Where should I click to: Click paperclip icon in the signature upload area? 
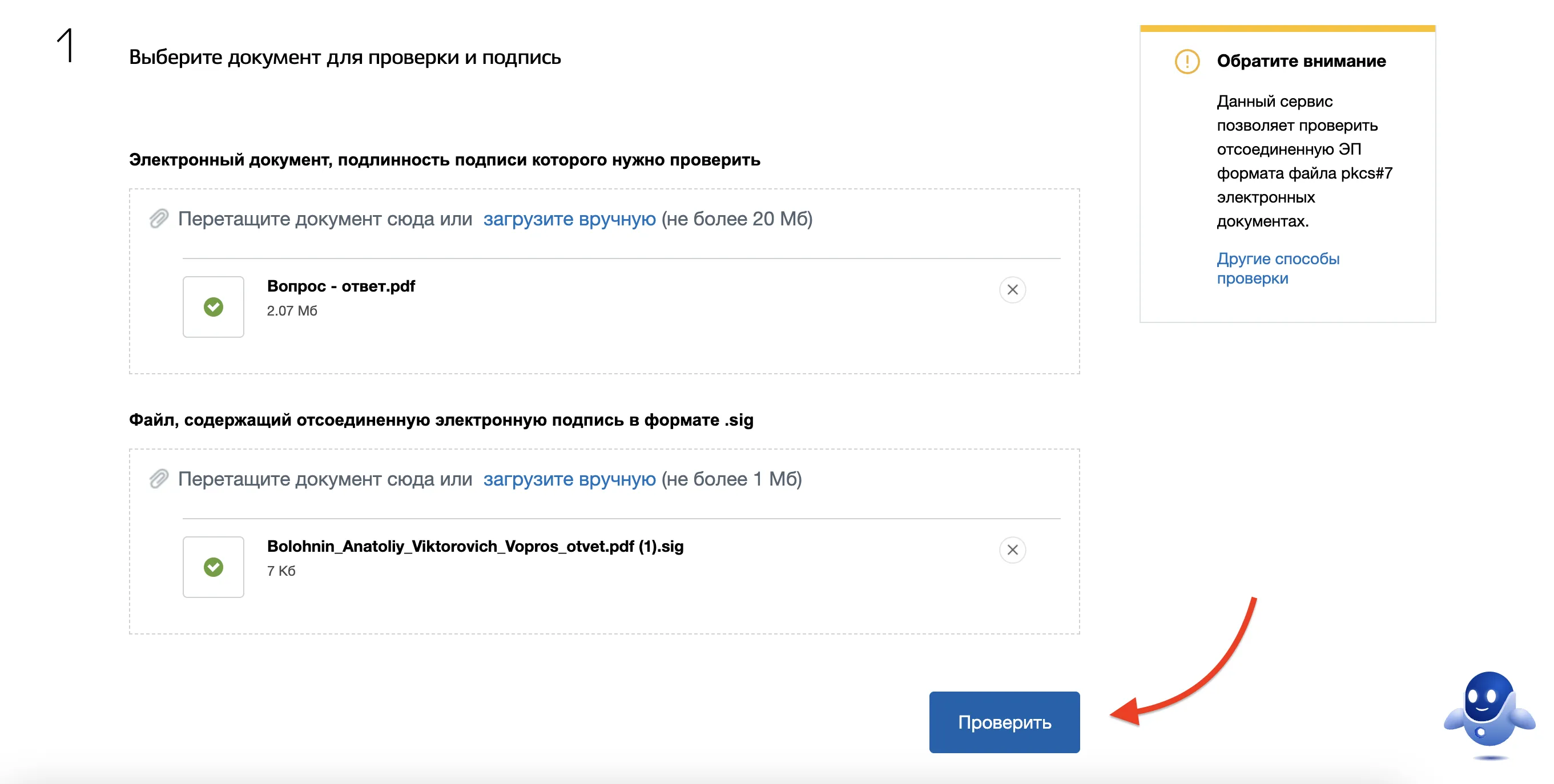click(x=159, y=479)
